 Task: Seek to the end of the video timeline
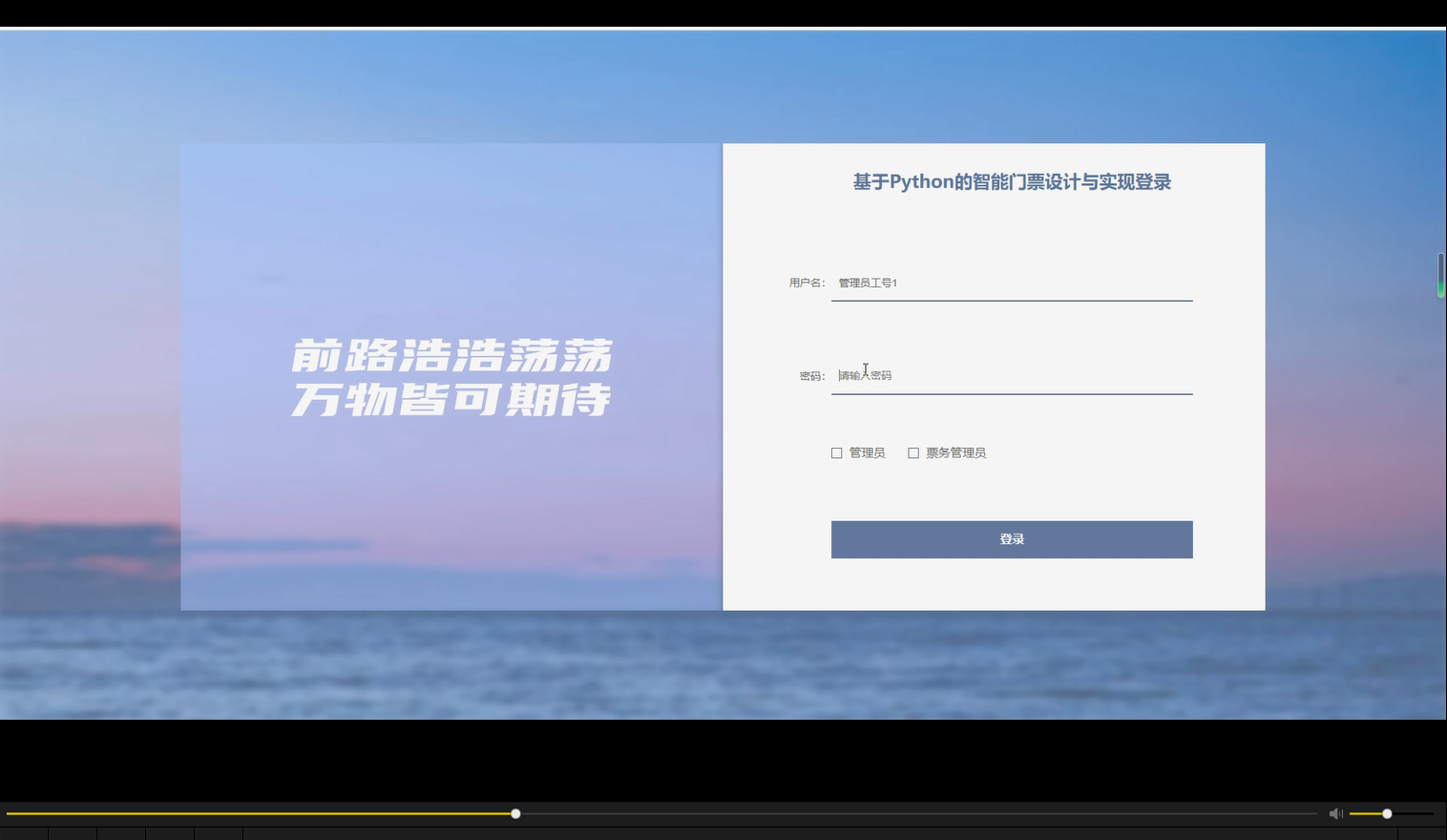(x=1312, y=813)
